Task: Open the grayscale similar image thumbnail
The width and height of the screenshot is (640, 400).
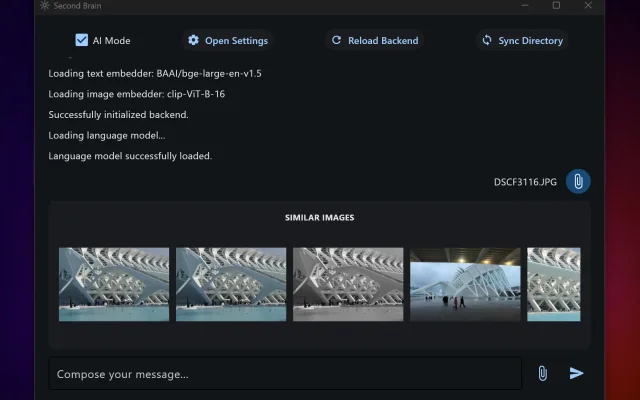Action: (x=348, y=284)
